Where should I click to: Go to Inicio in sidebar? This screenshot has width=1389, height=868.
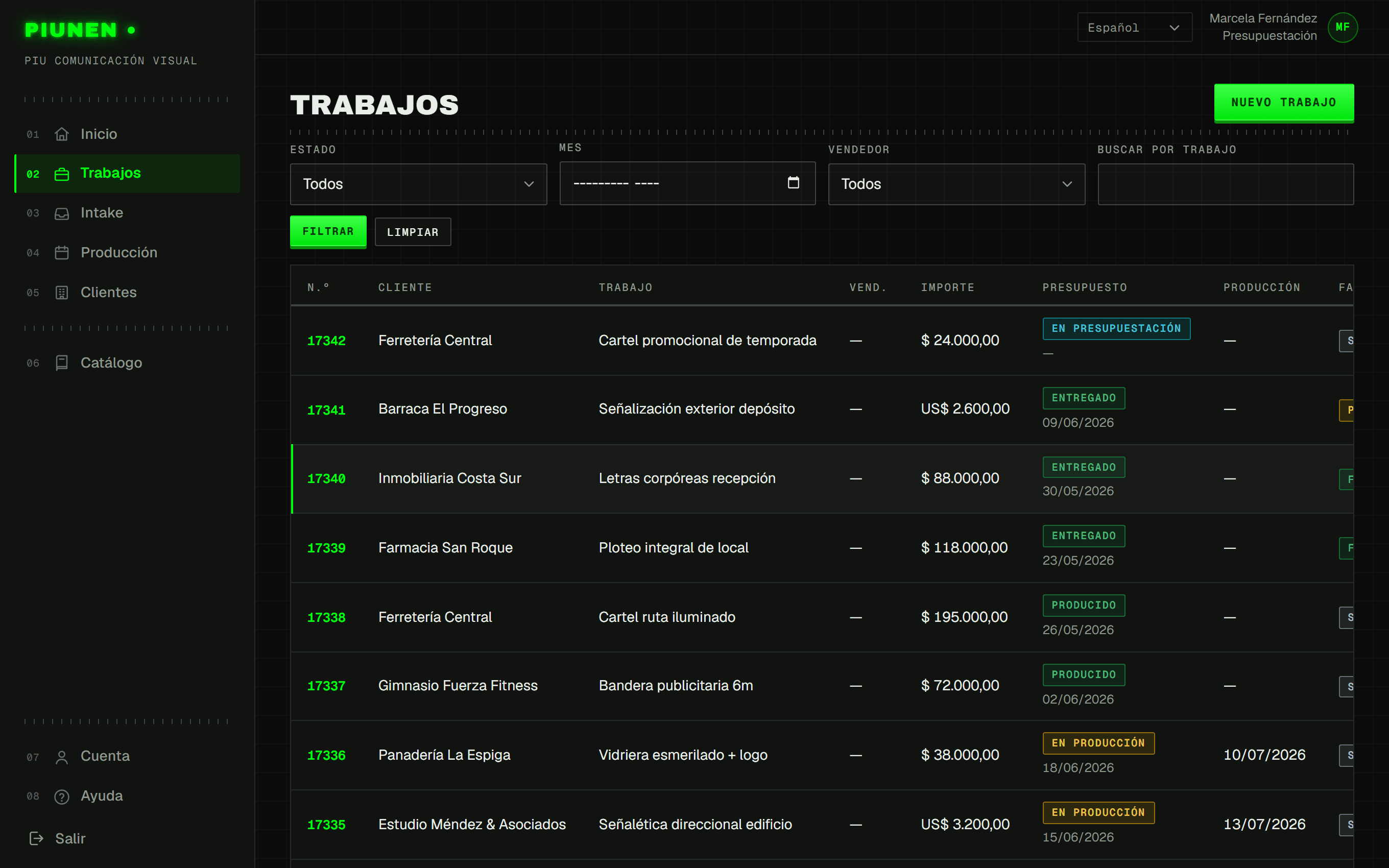[x=128, y=134]
